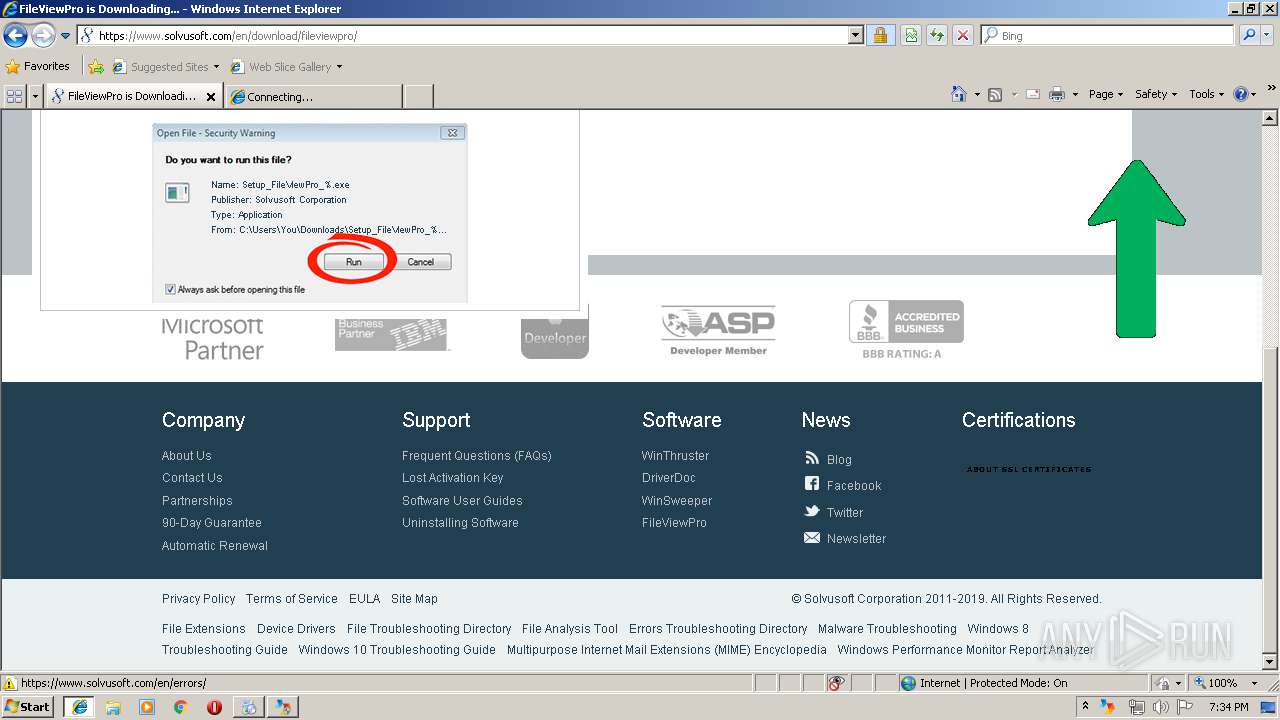This screenshot has height=720, width=1280.
Task: Open Chrome from the taskbar
Action: point(181,707)
